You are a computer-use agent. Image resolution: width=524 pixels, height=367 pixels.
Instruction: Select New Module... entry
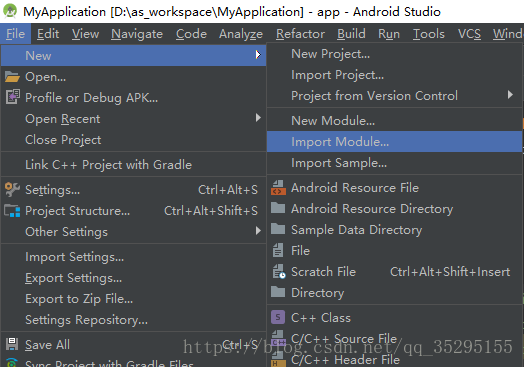point(394,121)
